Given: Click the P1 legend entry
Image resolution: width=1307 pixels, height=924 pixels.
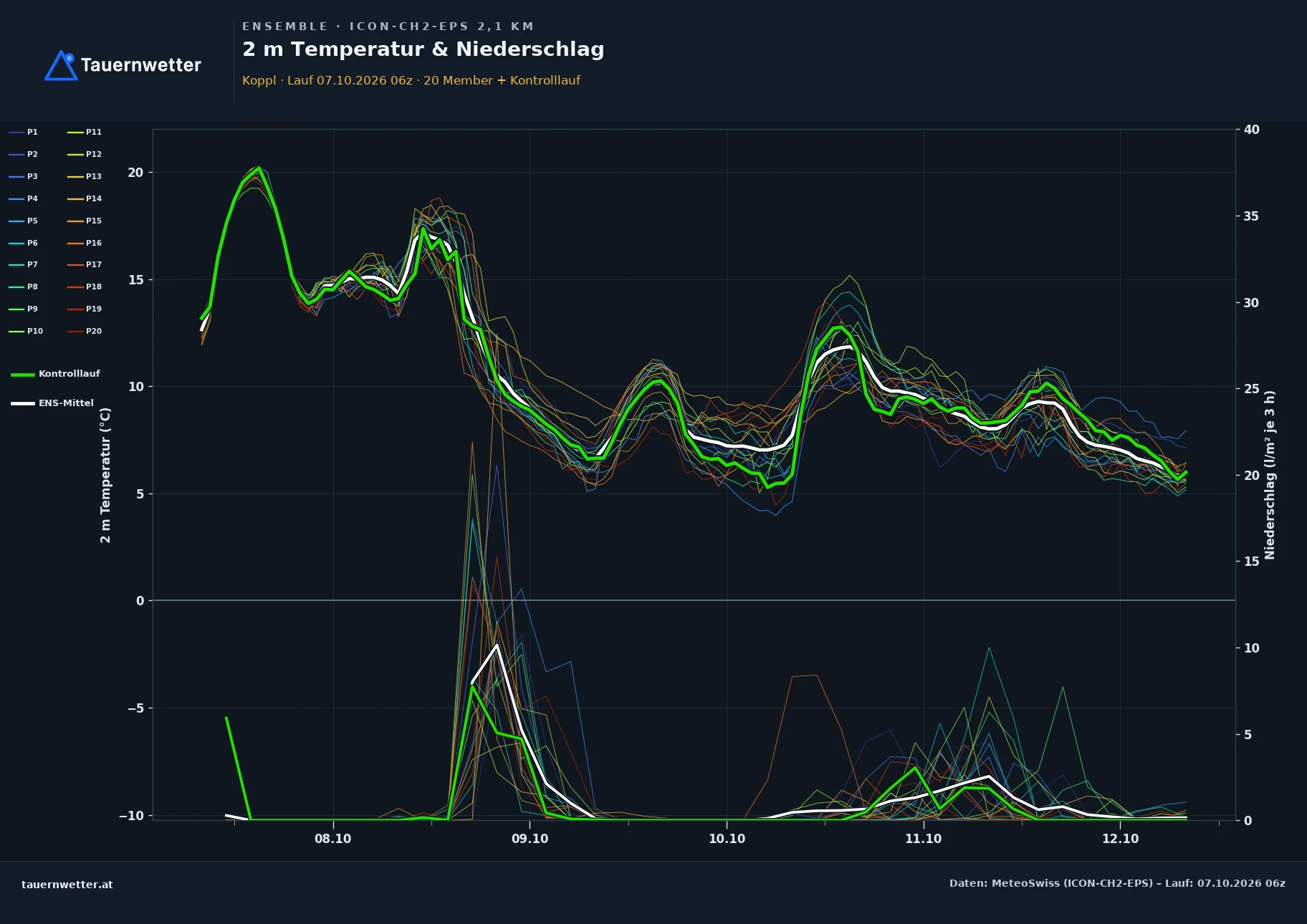Looking at the screenshot, I should click(24, 132).
